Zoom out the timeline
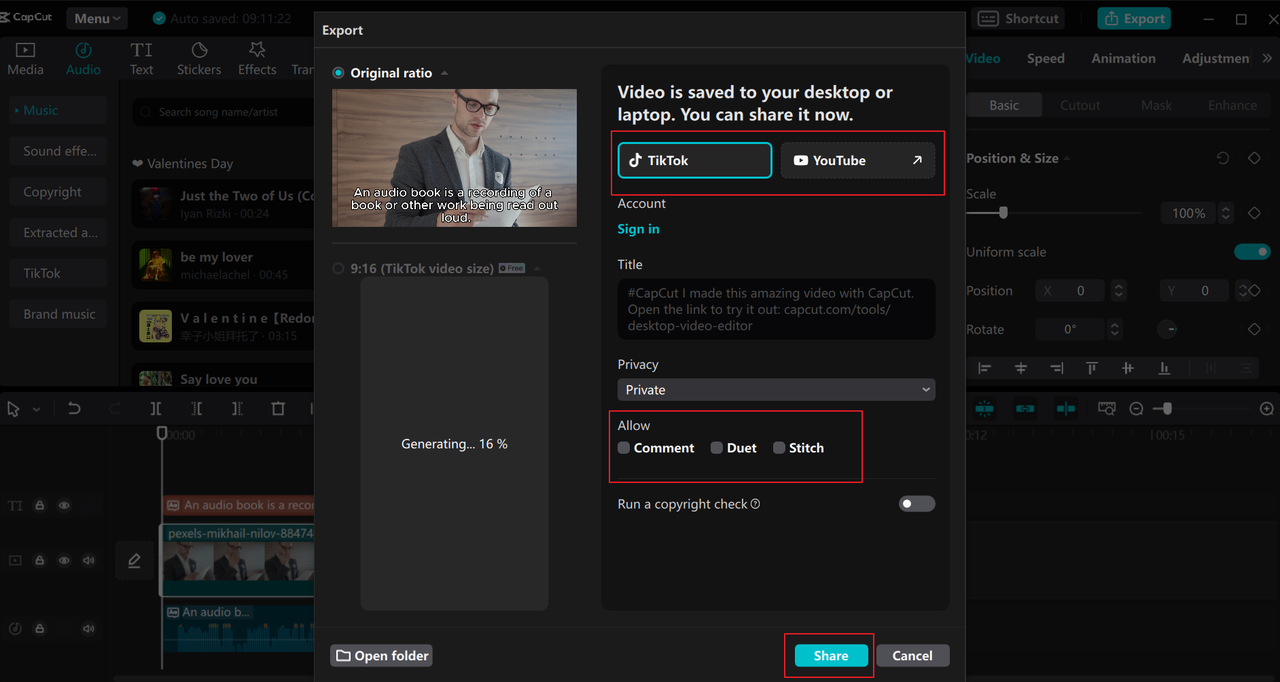The image size is (1280, 682). pos(1136,409)
